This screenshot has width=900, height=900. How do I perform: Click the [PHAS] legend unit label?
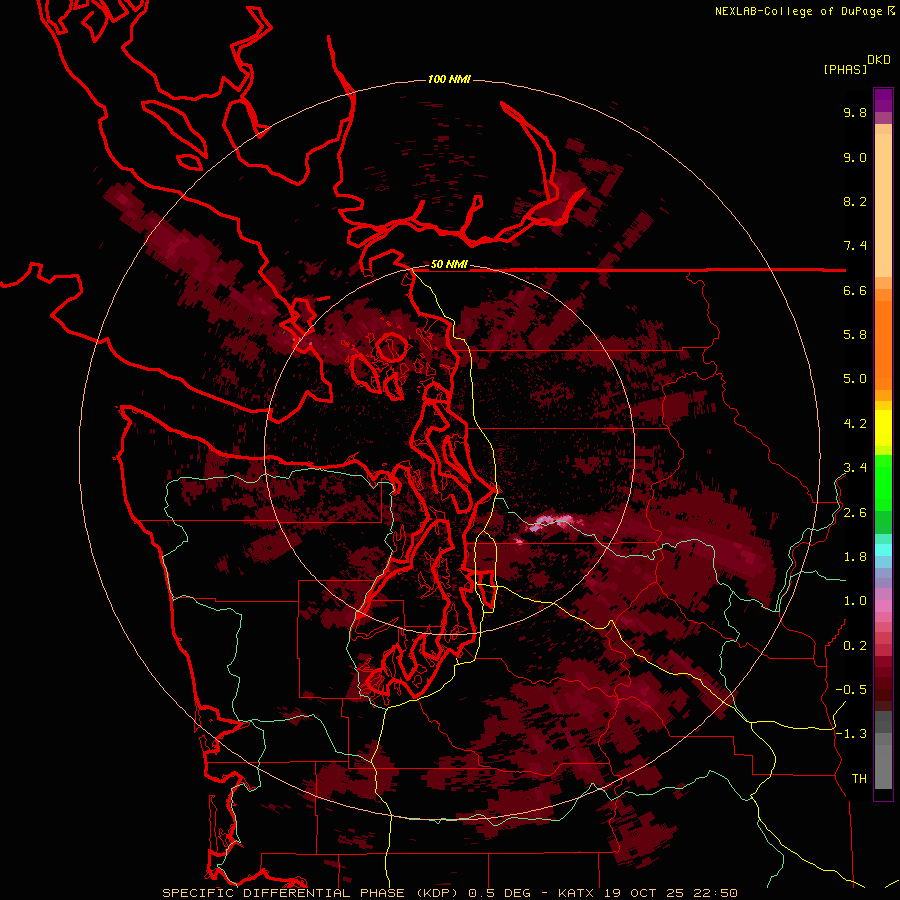[845, 69]
